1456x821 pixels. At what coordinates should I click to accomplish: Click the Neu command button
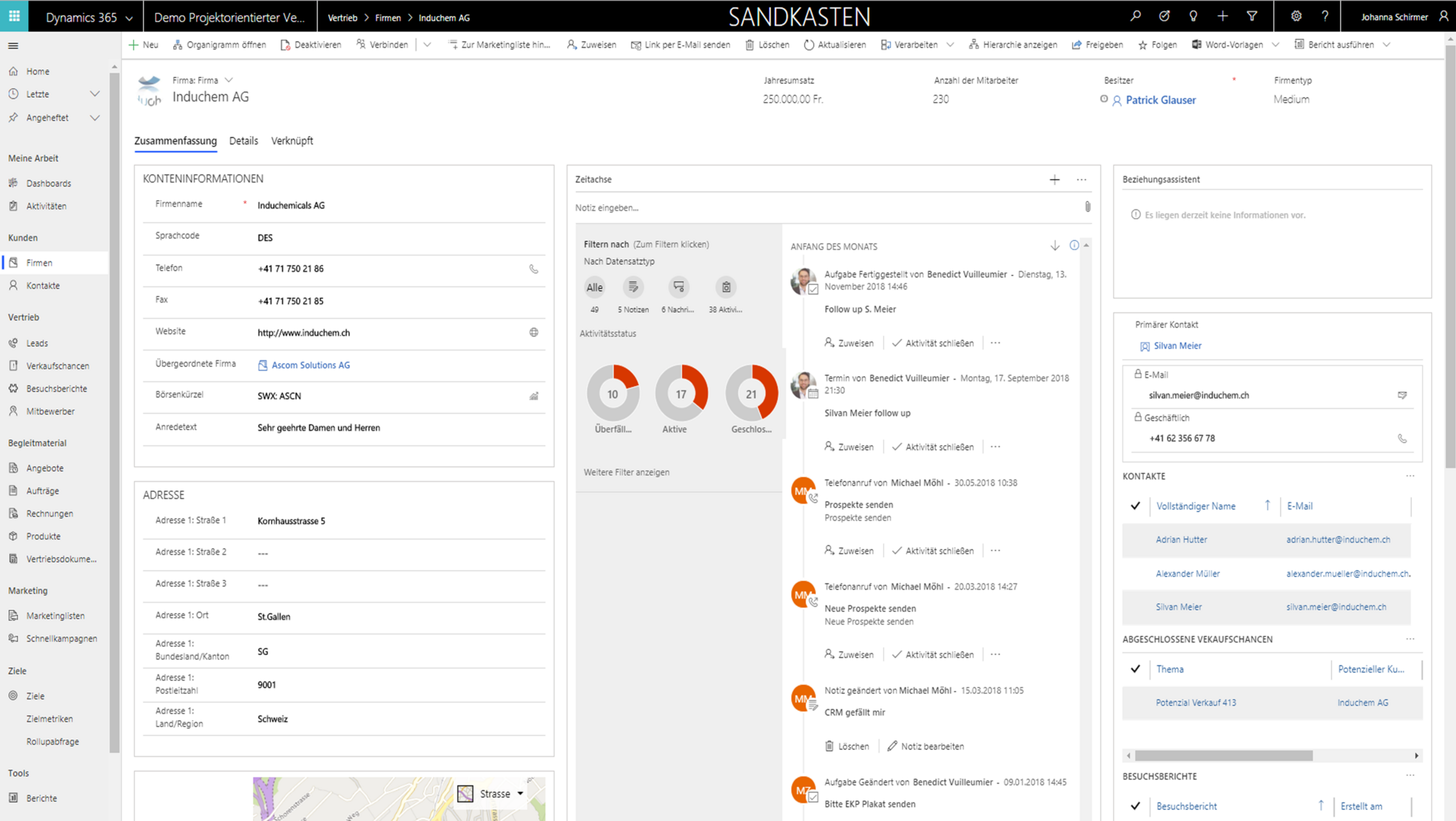[144, 45]
